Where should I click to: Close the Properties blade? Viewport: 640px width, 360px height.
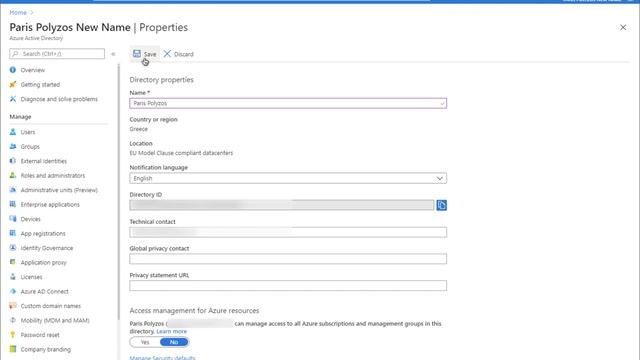pyautogui.click(x=623, y=27)
